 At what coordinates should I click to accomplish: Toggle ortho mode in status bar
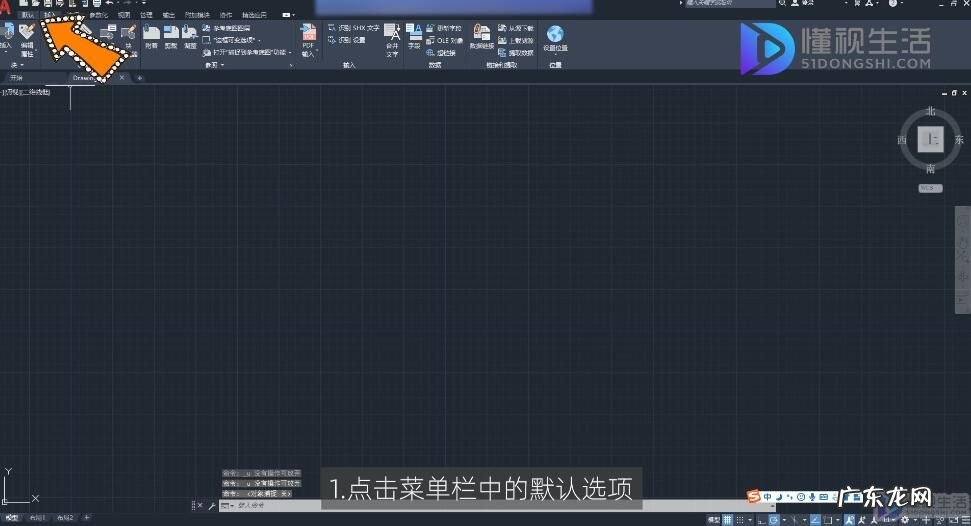coord(762,520)
